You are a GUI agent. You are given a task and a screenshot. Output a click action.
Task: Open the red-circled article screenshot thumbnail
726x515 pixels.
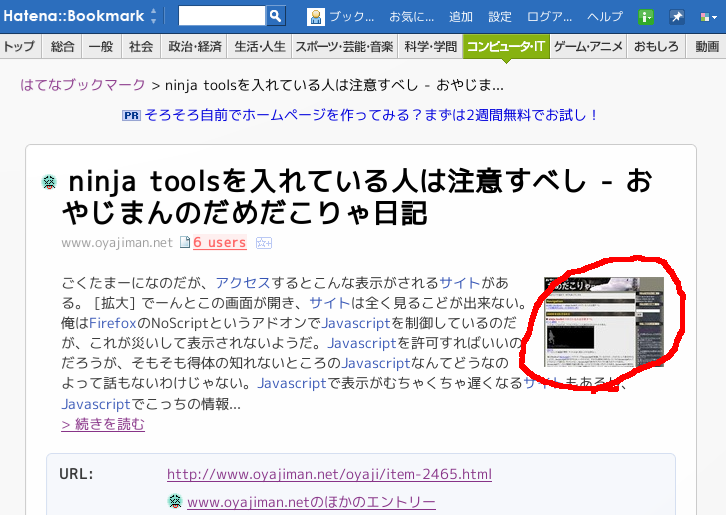(x=602, y=322)
